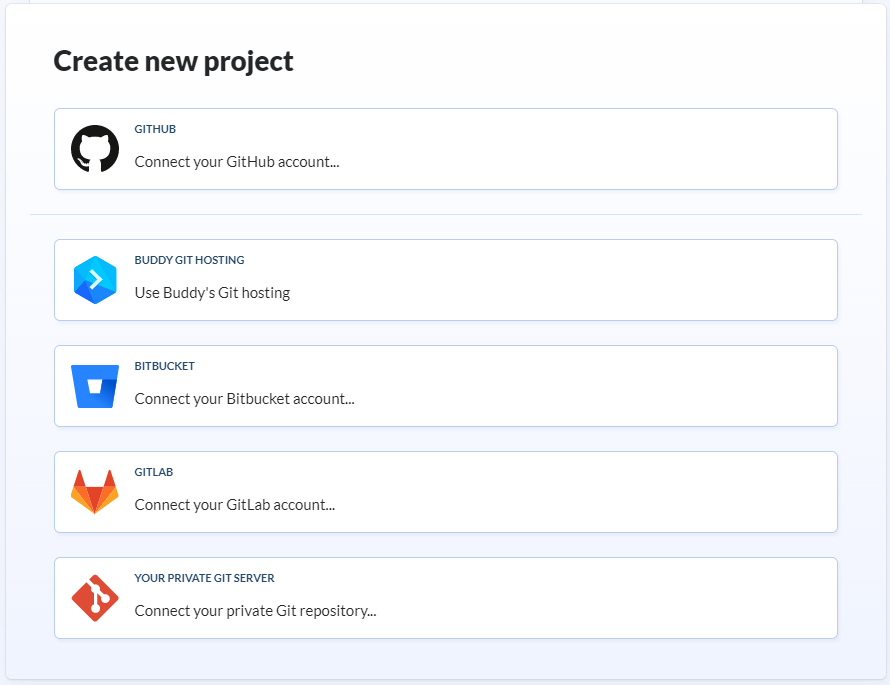Image resolution: width=890 pixels, height=685 pixels.
Task: Click the red Git diamond logo icon
Action: pyautogui.click(x=95, y=598)
